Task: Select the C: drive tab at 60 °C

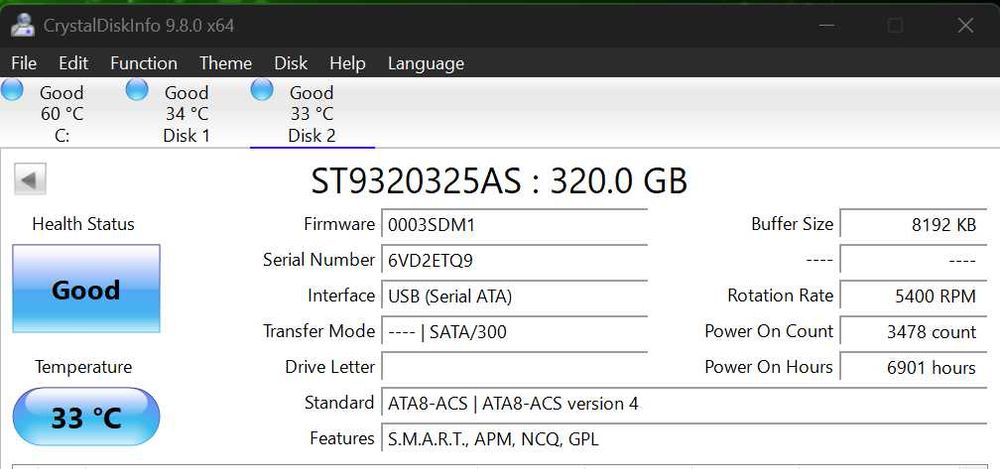Action: [x=62, y=114]
